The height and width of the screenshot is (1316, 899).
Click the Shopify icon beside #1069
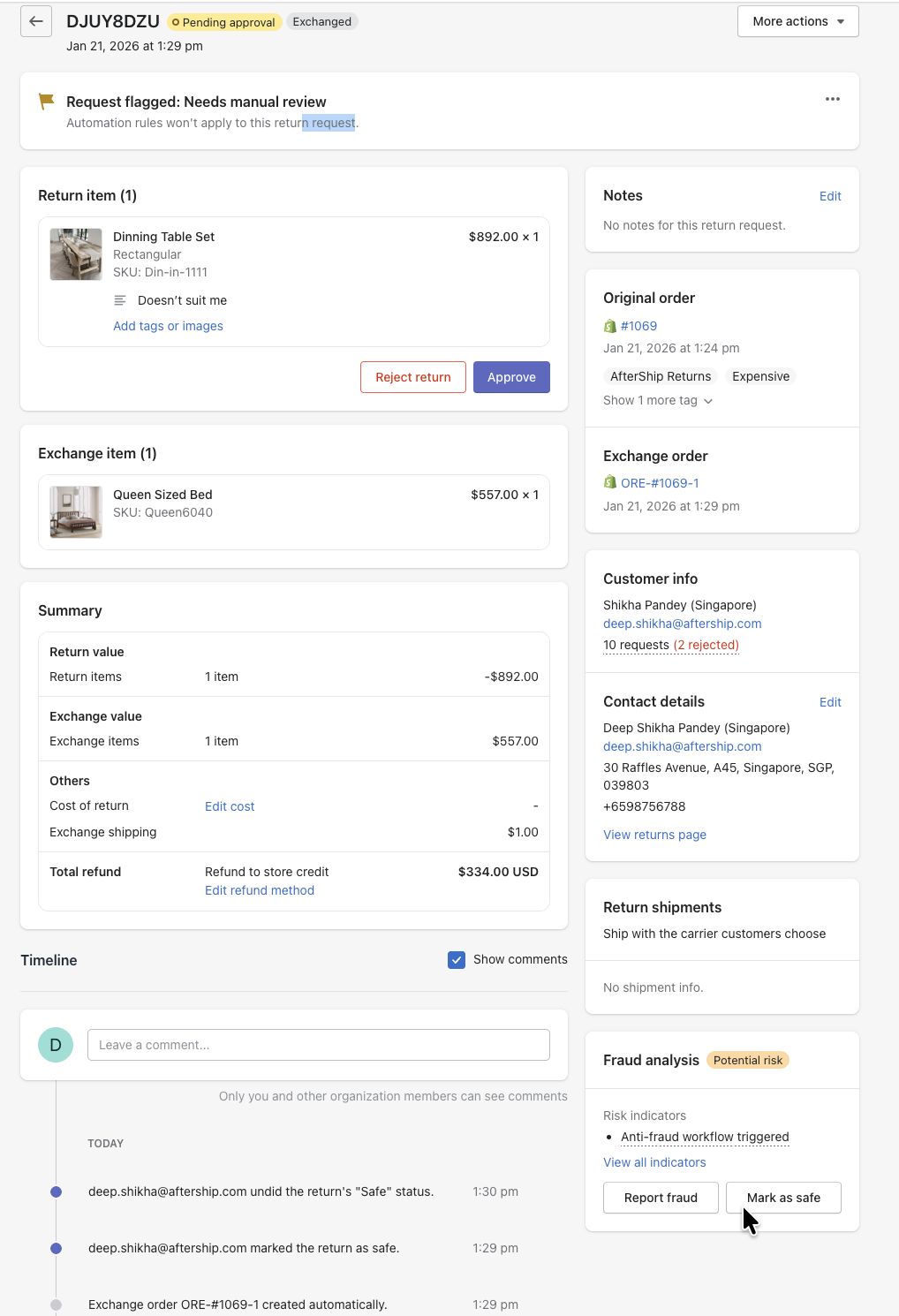click(609, 326)
